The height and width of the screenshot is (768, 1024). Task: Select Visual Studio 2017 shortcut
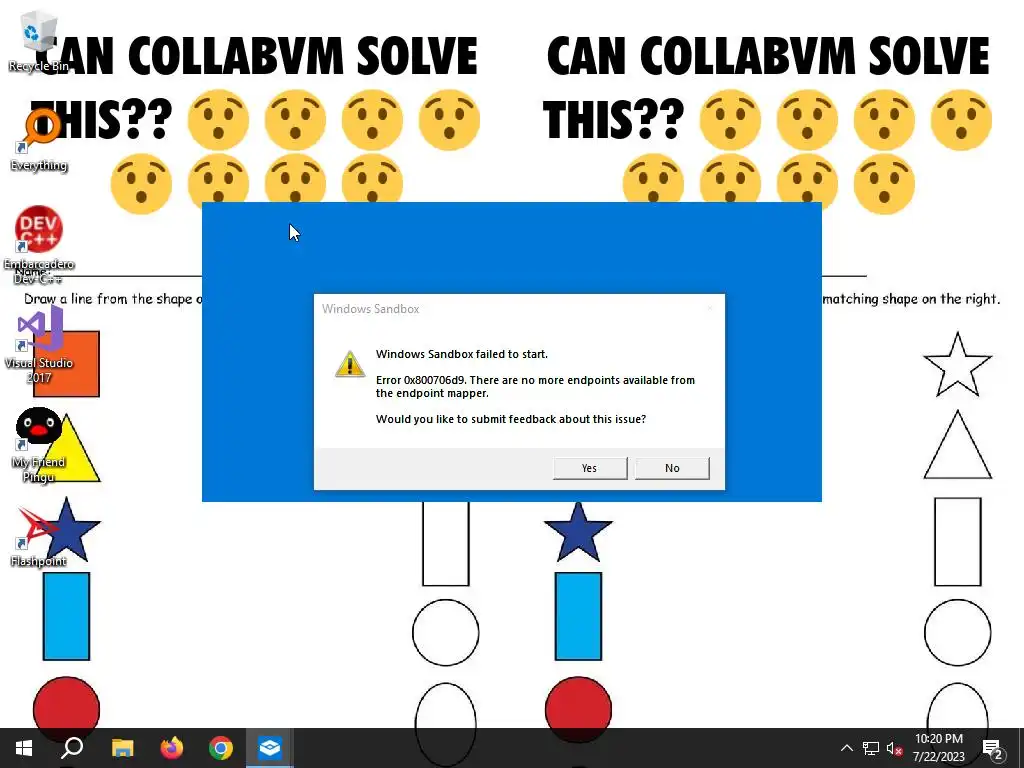(x=39, y=346)
